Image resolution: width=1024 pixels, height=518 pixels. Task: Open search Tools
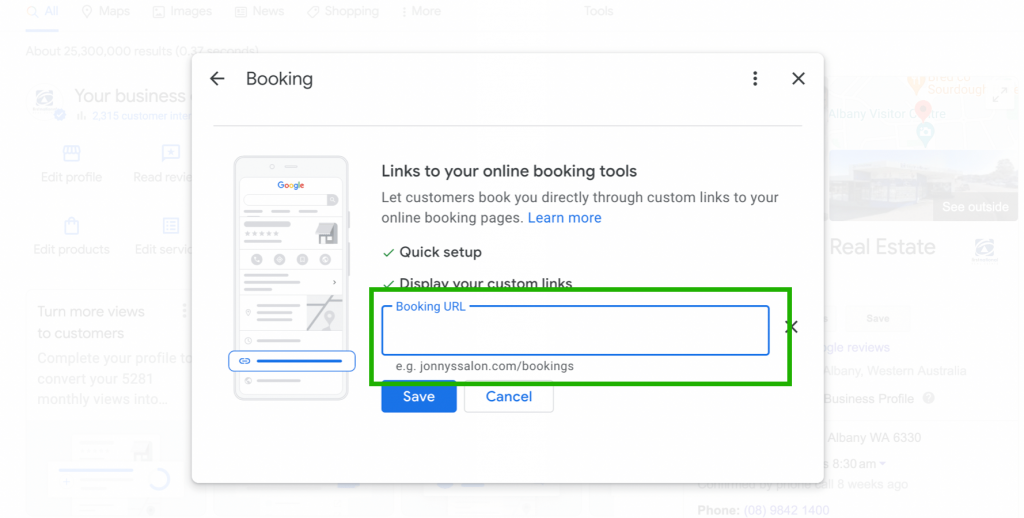[598, 12]
